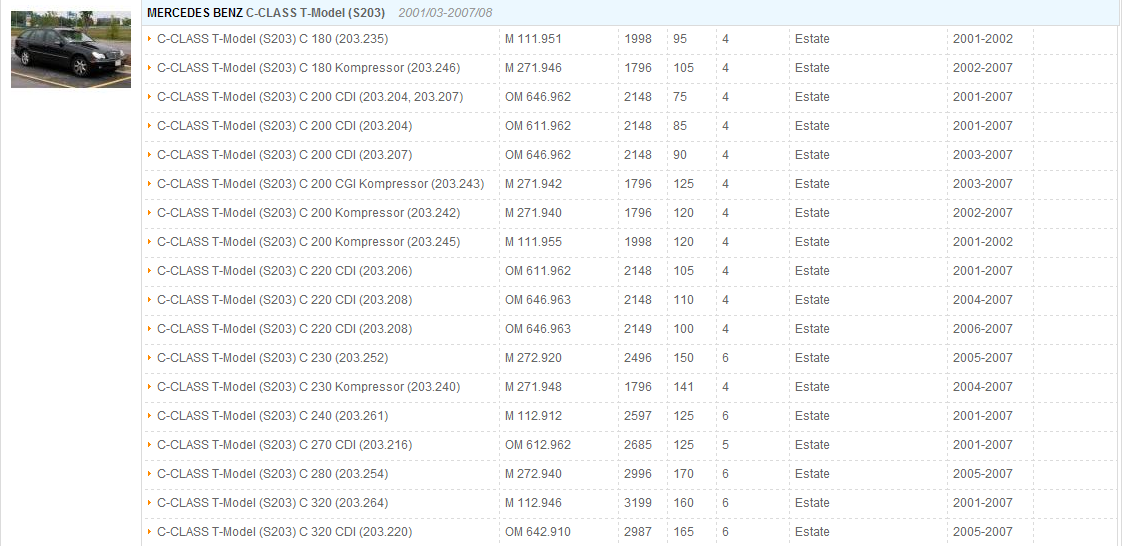1125x546 pixels.
Task: Click orange arrow beside C 320 CDI (203.220)
Action: pyautogui.click(x=149, y=531)
